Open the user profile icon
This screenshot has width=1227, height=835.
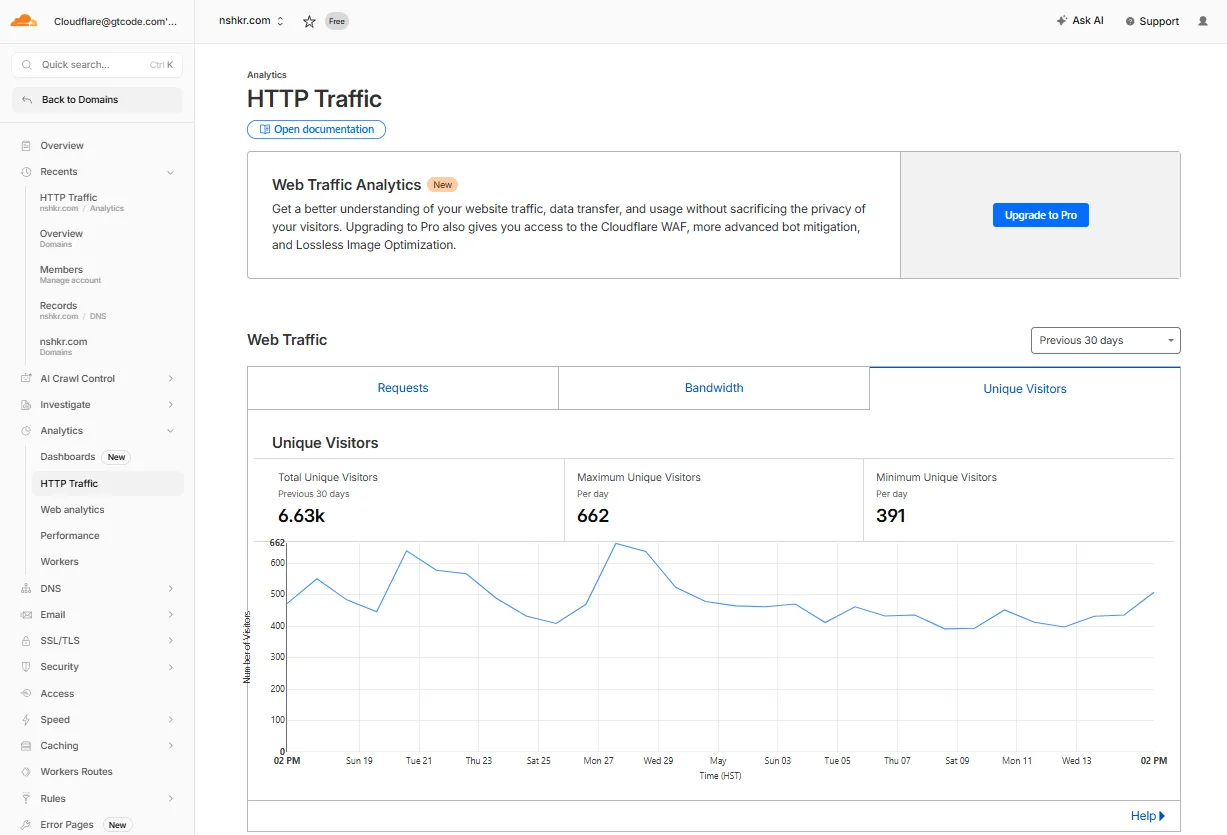1203,21
